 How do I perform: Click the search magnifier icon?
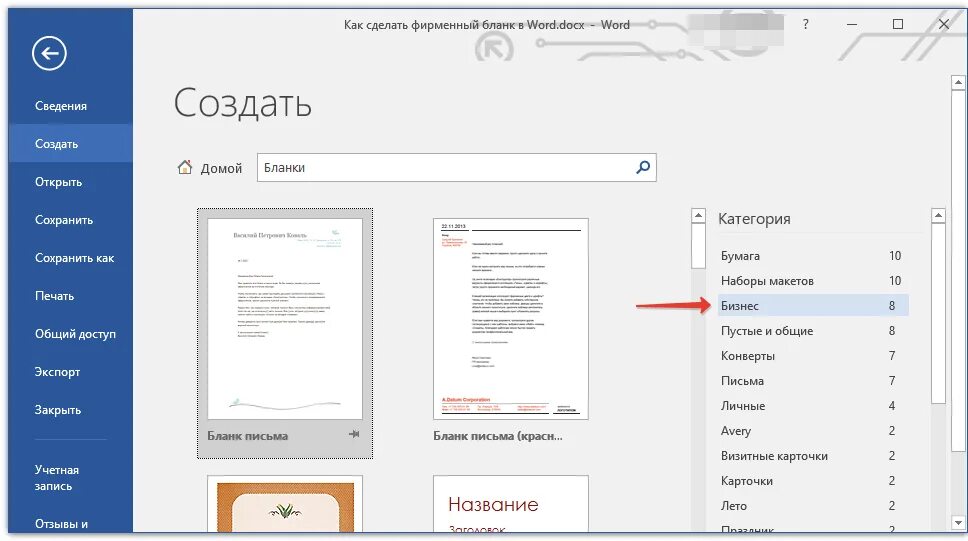click(x=643, y=167)
